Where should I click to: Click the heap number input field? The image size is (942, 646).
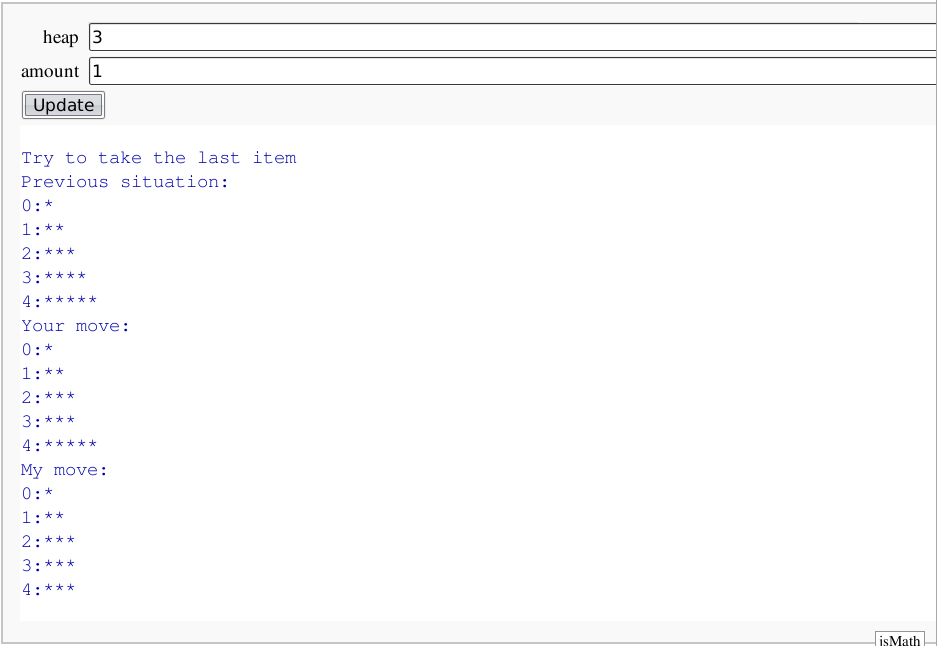click(x=512, y=37)
